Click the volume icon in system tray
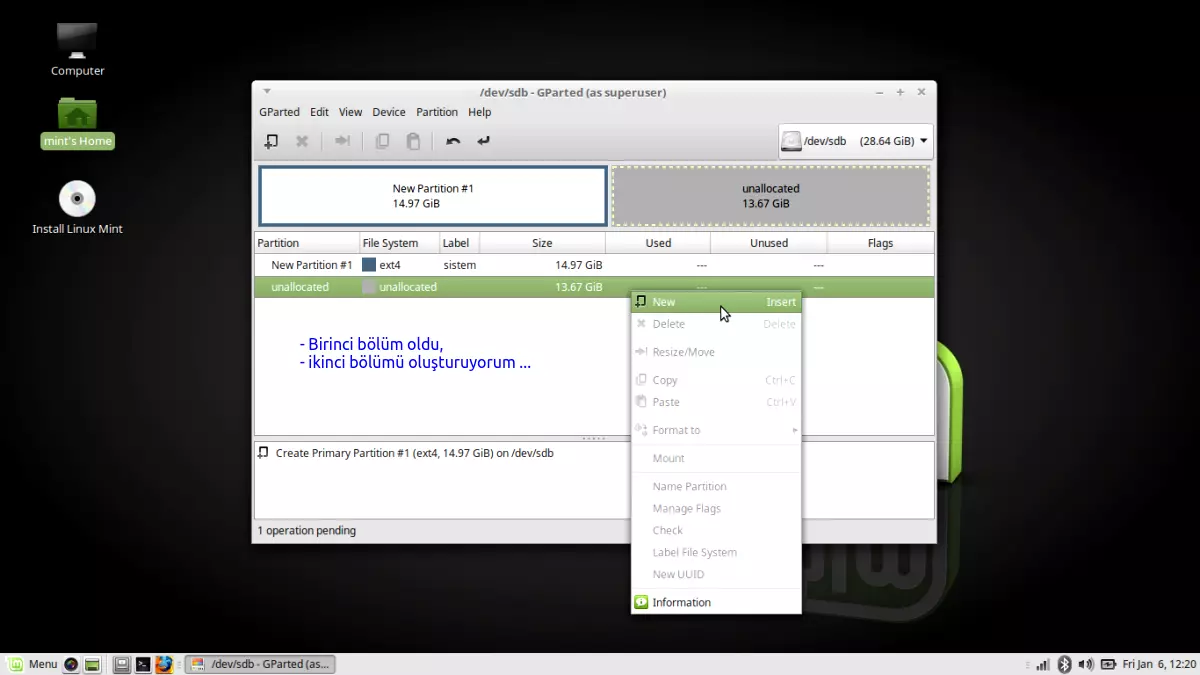 coord(1086,664)
